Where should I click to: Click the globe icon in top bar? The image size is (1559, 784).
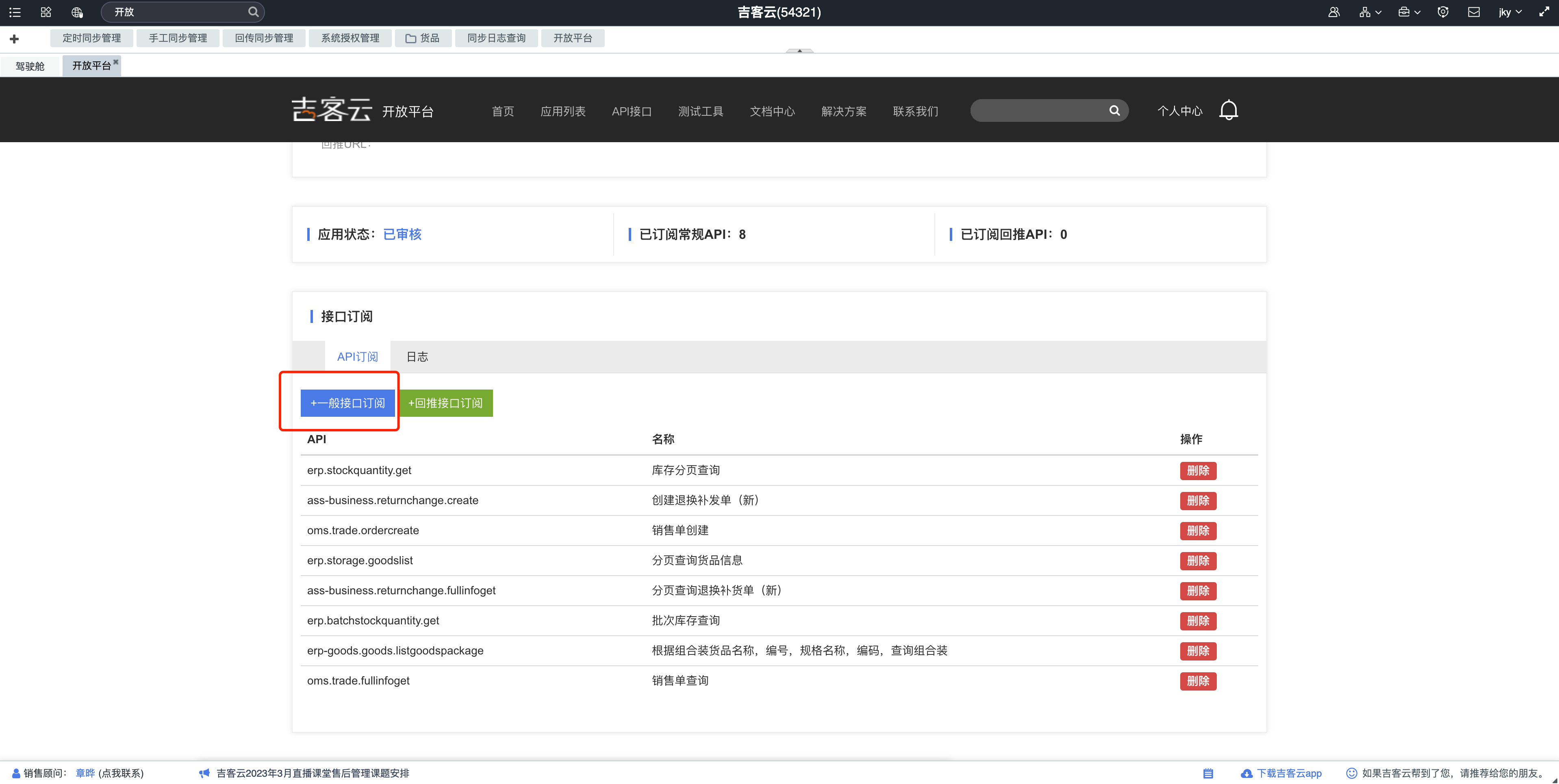(77, 12)
